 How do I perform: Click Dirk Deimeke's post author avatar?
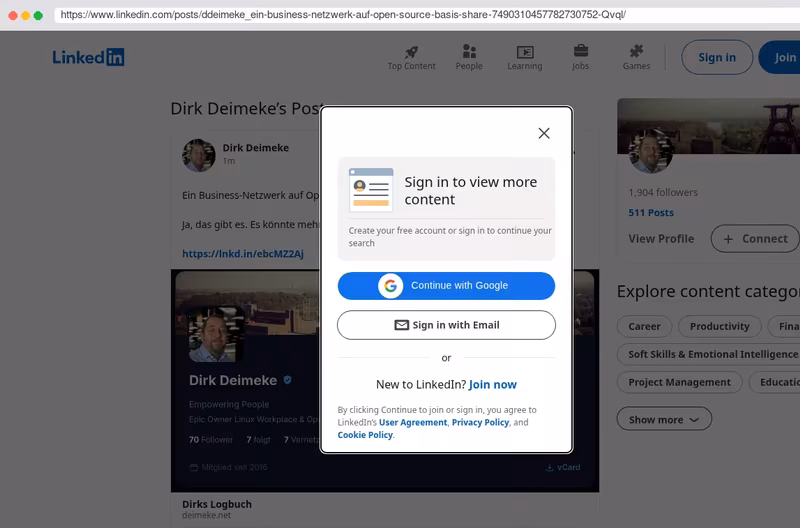click(x=198, y=155)
